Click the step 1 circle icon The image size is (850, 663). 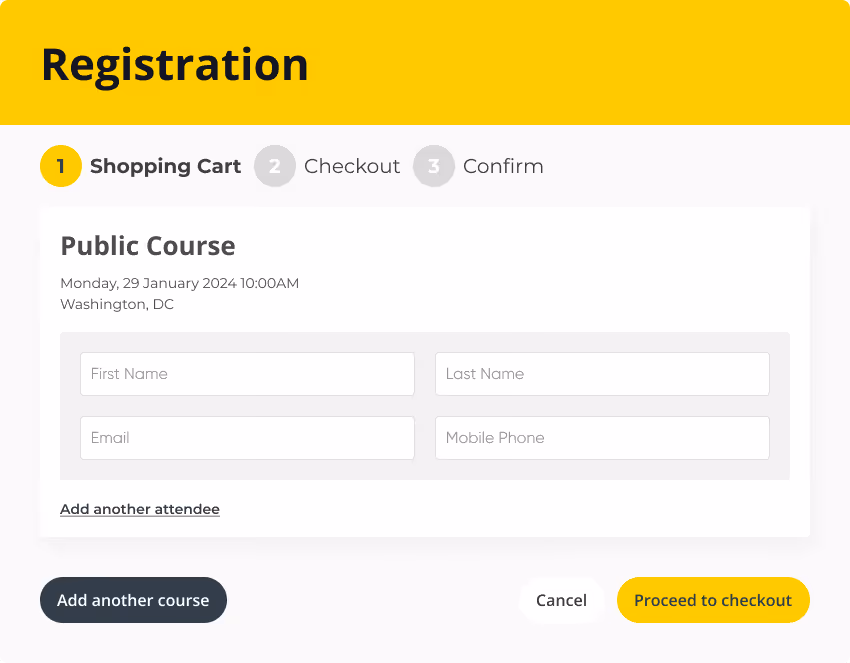[x=61, y=166]
